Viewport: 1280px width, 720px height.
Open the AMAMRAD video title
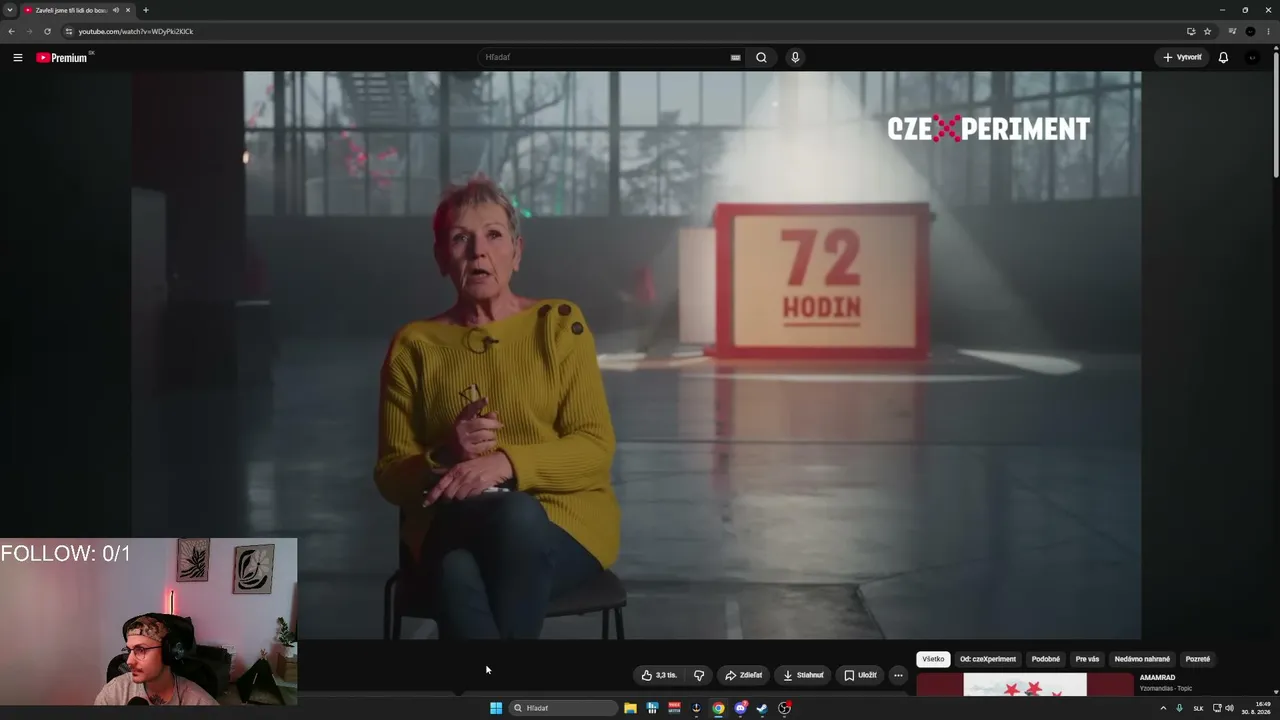1158,678
